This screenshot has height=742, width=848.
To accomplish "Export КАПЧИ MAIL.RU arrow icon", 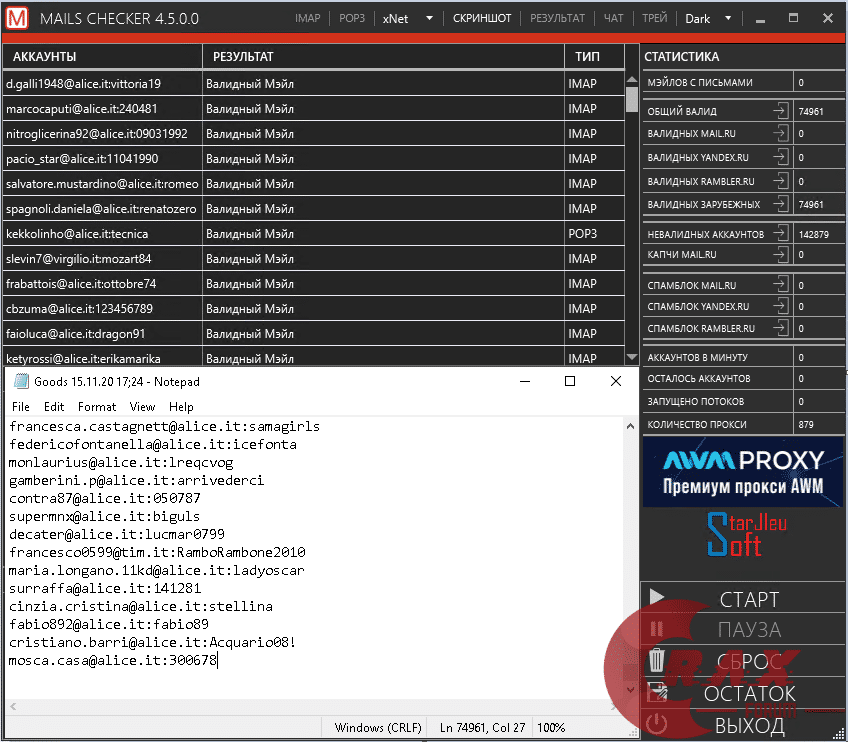I will pyautogui.click(x=780, y=254).
